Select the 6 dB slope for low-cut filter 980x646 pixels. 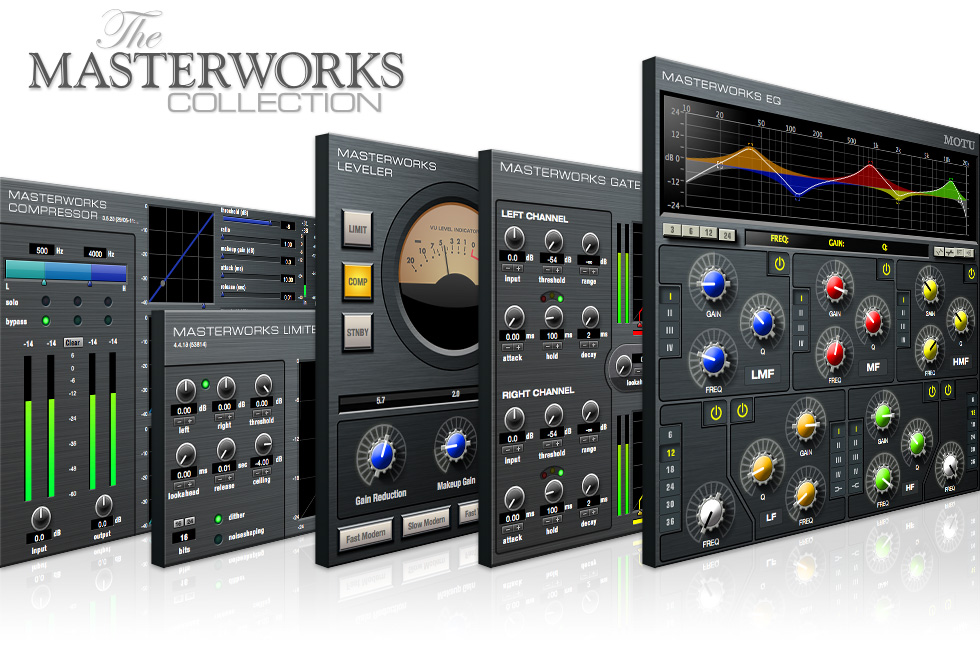point(670,435)
